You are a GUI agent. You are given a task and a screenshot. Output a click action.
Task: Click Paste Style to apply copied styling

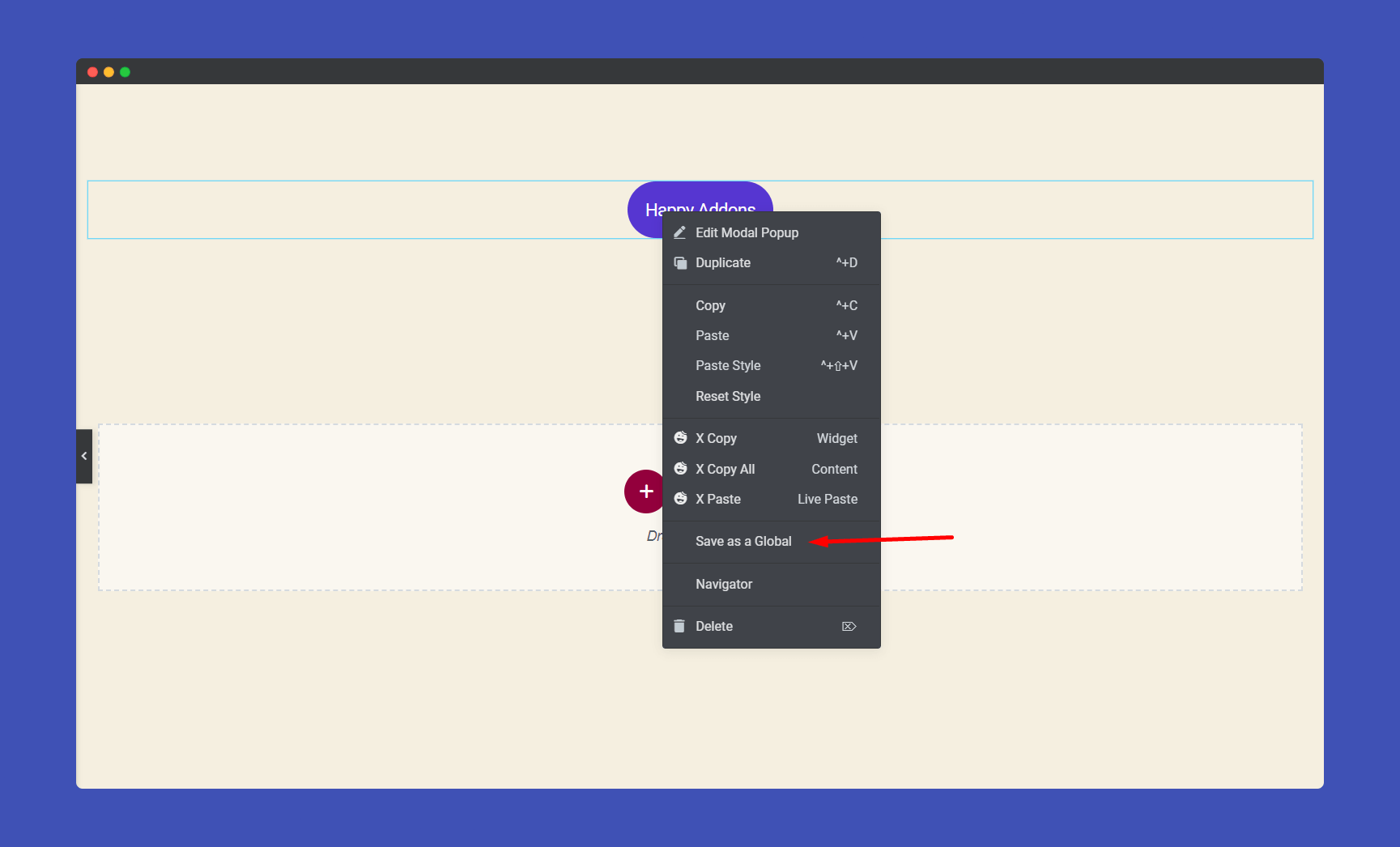pos(727,365)
